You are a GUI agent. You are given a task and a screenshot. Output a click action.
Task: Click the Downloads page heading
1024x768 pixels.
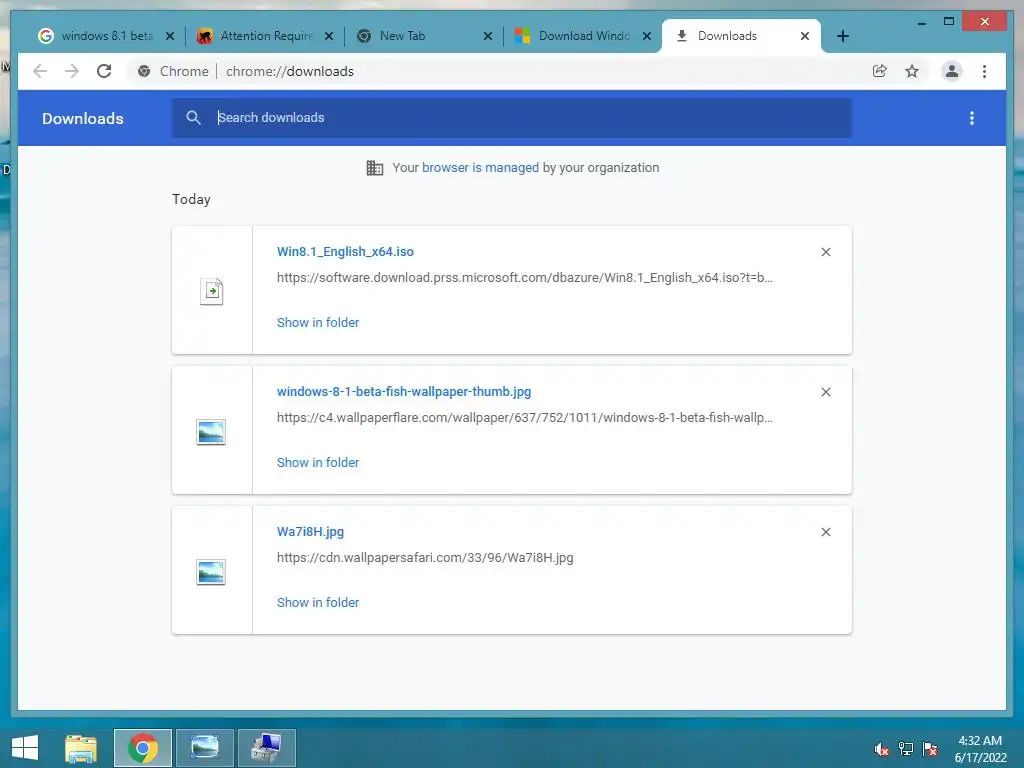tap(83, 118)
